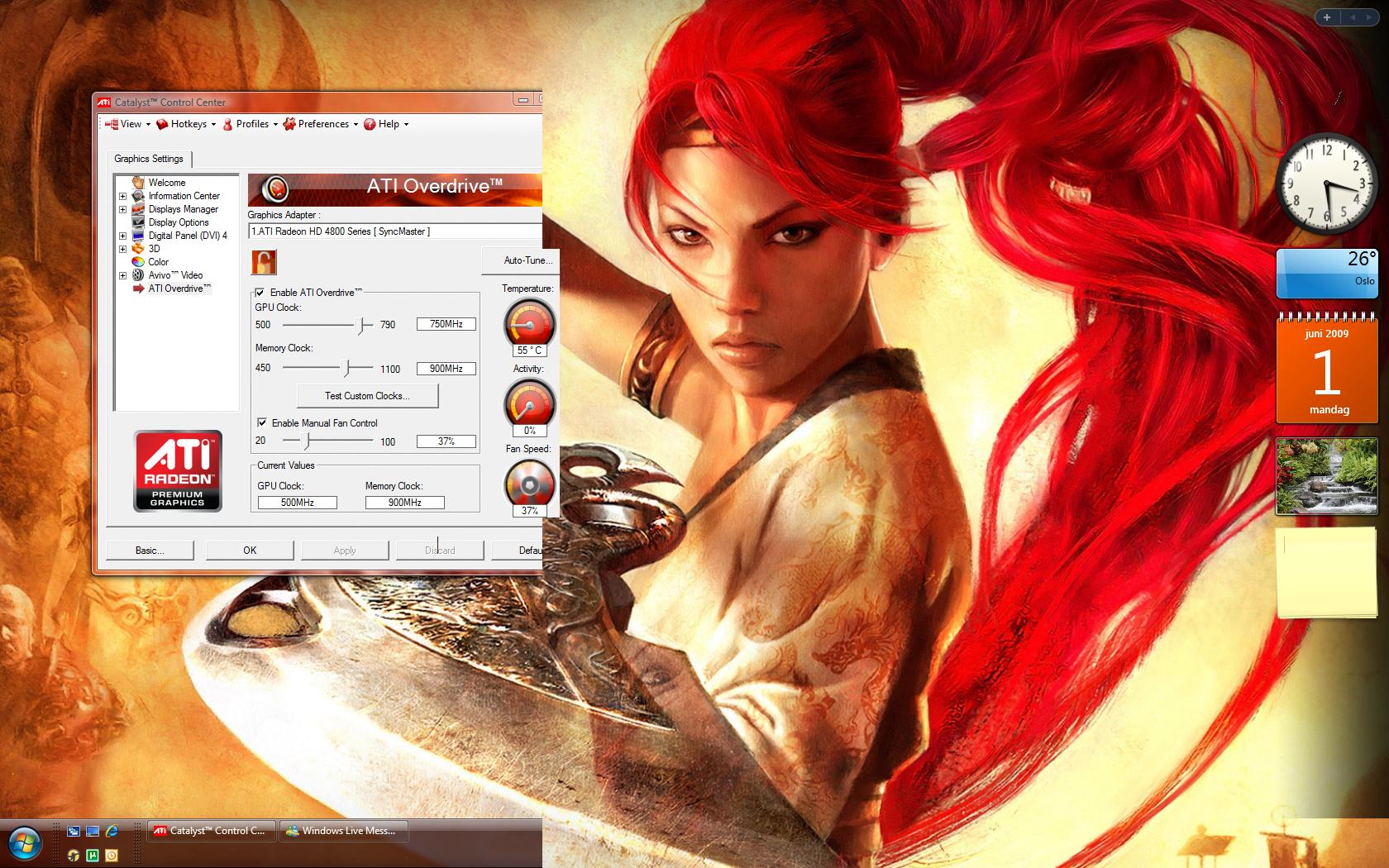Click Test Custom Clocks button

(x=367, y=396)
